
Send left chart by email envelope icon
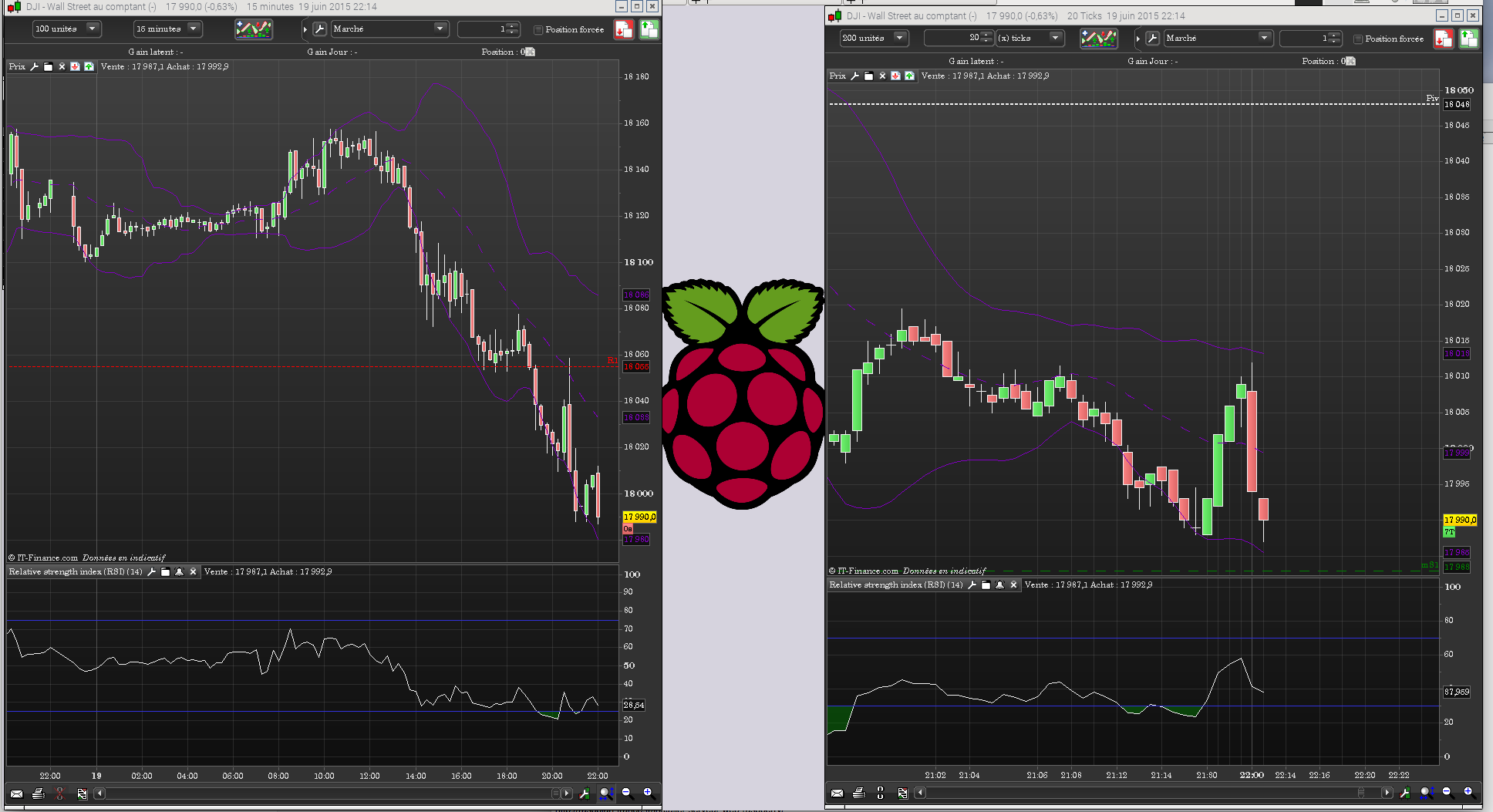click(x=16, y=793)
